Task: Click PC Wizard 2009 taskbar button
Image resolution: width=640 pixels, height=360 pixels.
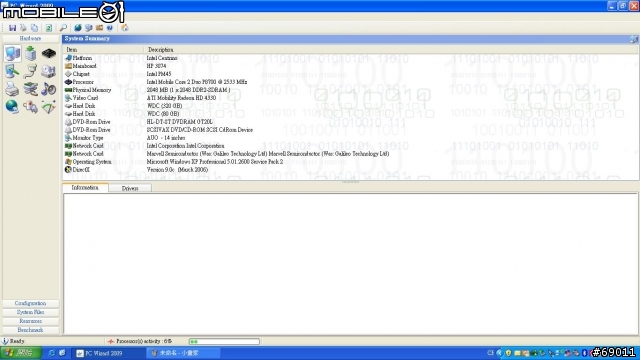Action: point(108,353)
